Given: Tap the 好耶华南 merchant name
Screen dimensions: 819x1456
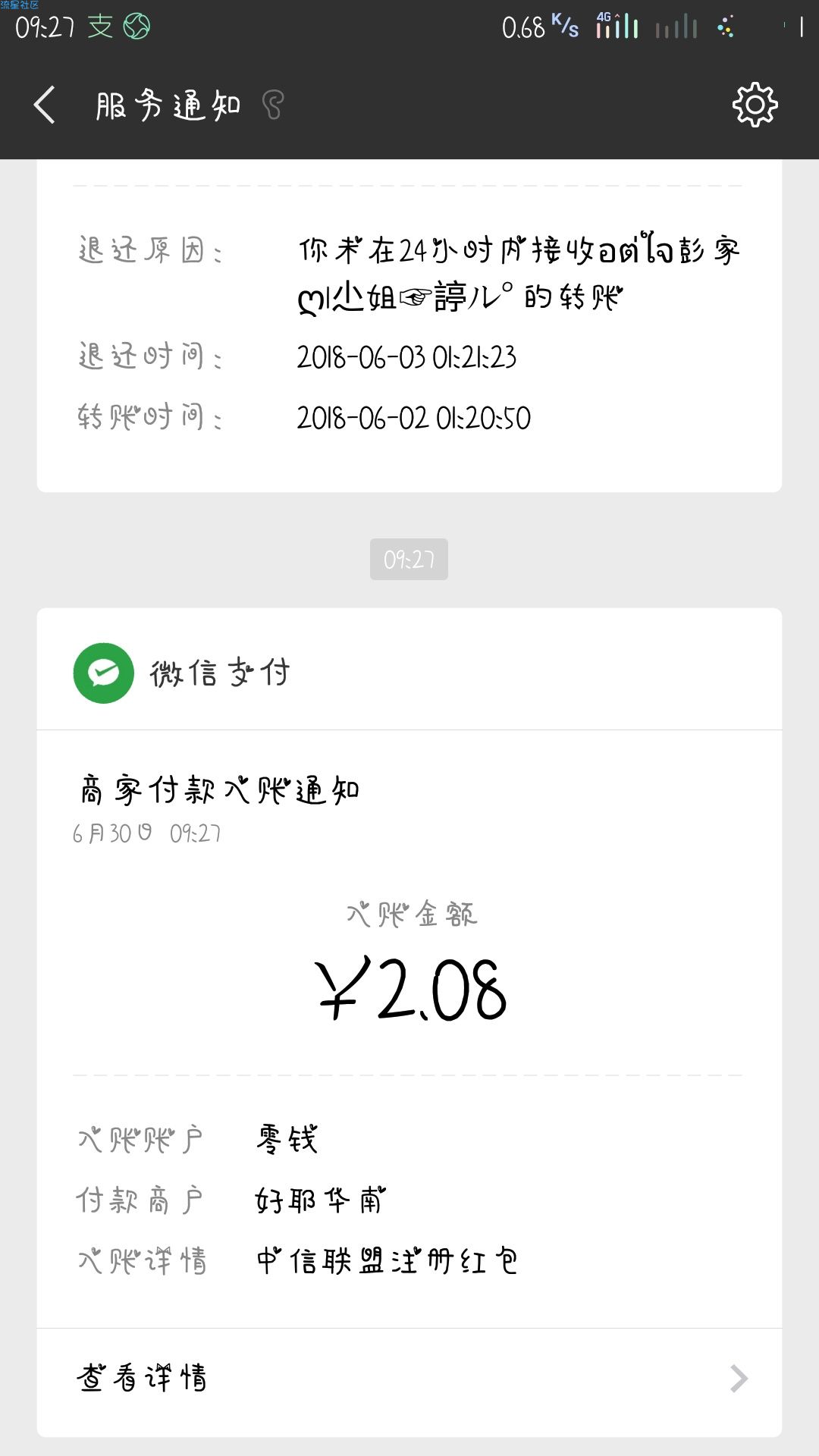Looking at the screenshot, I should click(x=321, y=1200).
